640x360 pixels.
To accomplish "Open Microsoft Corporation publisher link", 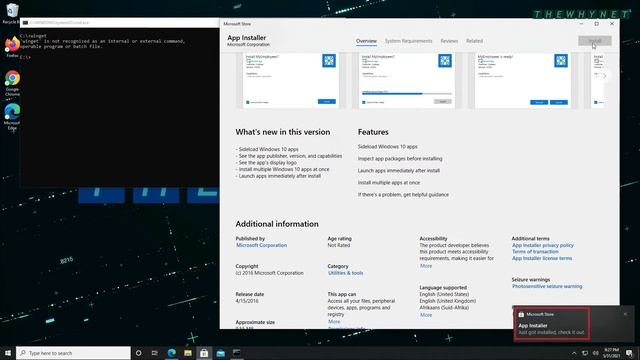I will point(262,245).
